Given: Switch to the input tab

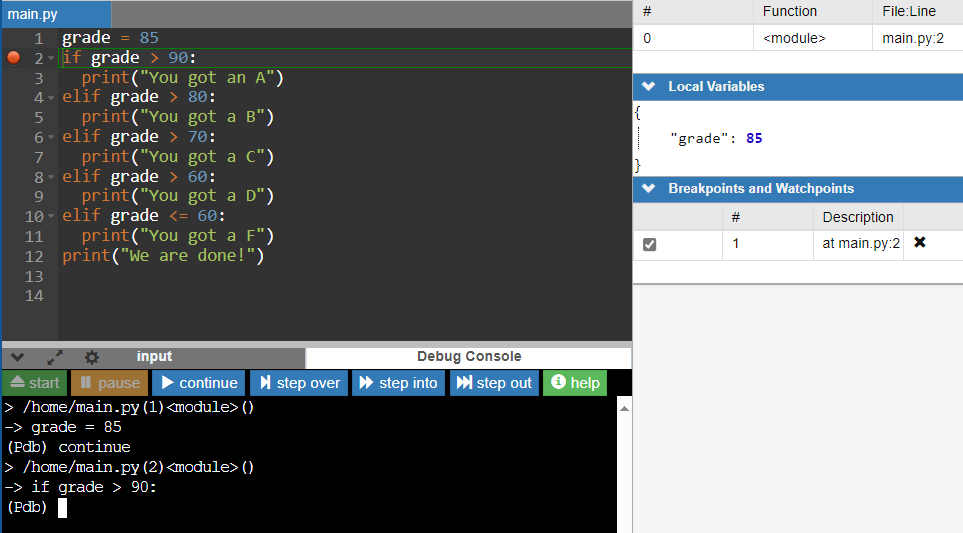Looking at the screenshot, I should [x=154, y=357].
